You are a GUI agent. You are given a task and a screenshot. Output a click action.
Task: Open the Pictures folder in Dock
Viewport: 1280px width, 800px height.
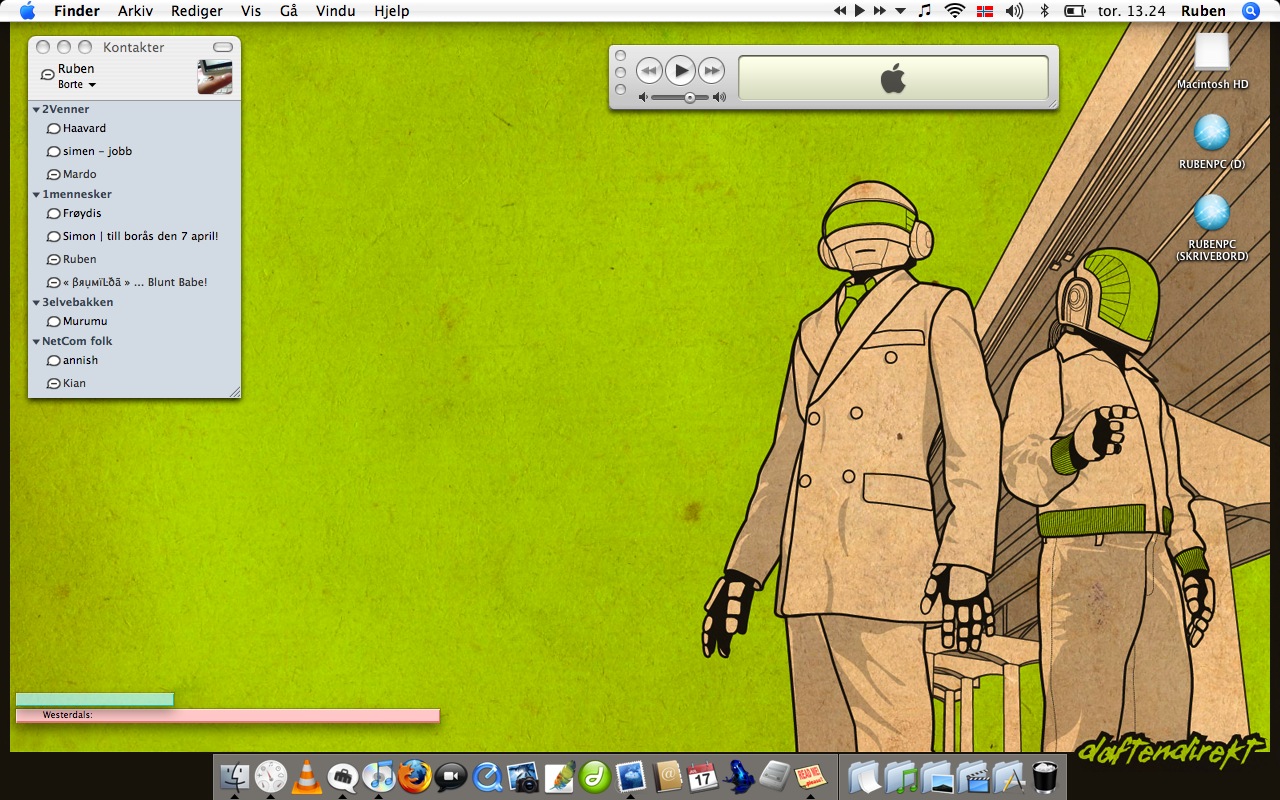938,776
